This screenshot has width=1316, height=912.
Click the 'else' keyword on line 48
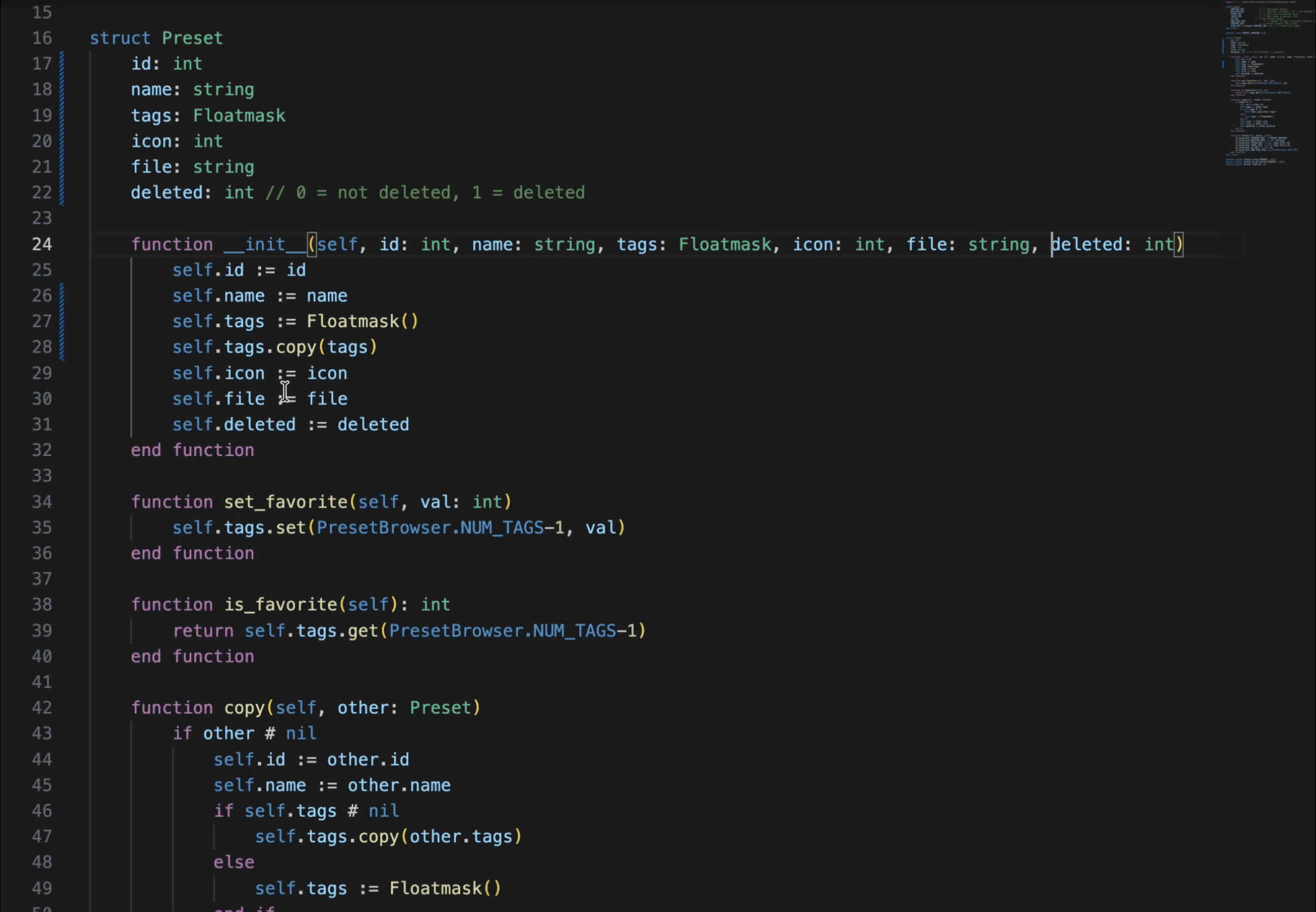tap(234, 862)
